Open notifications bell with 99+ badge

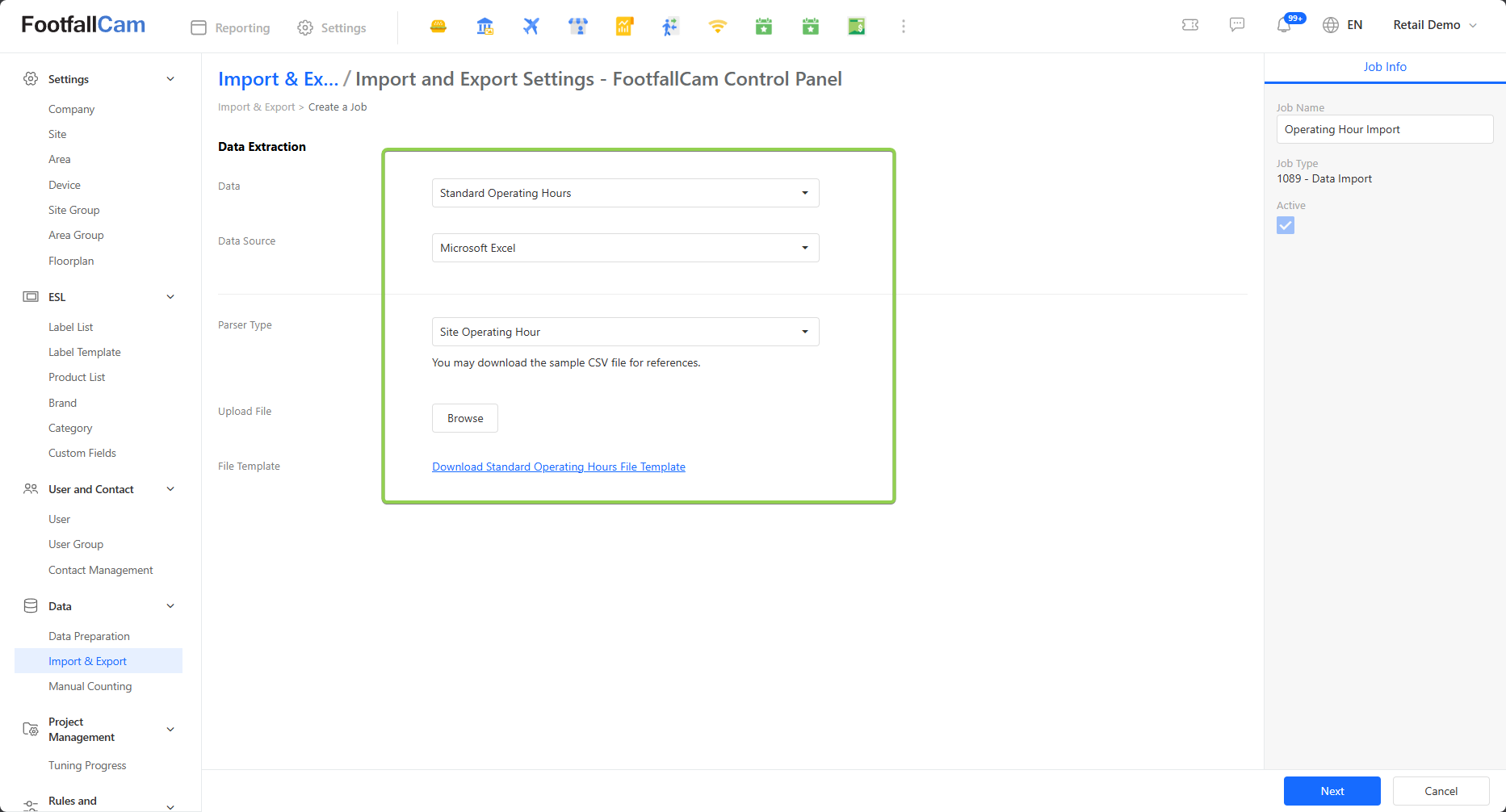[1285, 25]
